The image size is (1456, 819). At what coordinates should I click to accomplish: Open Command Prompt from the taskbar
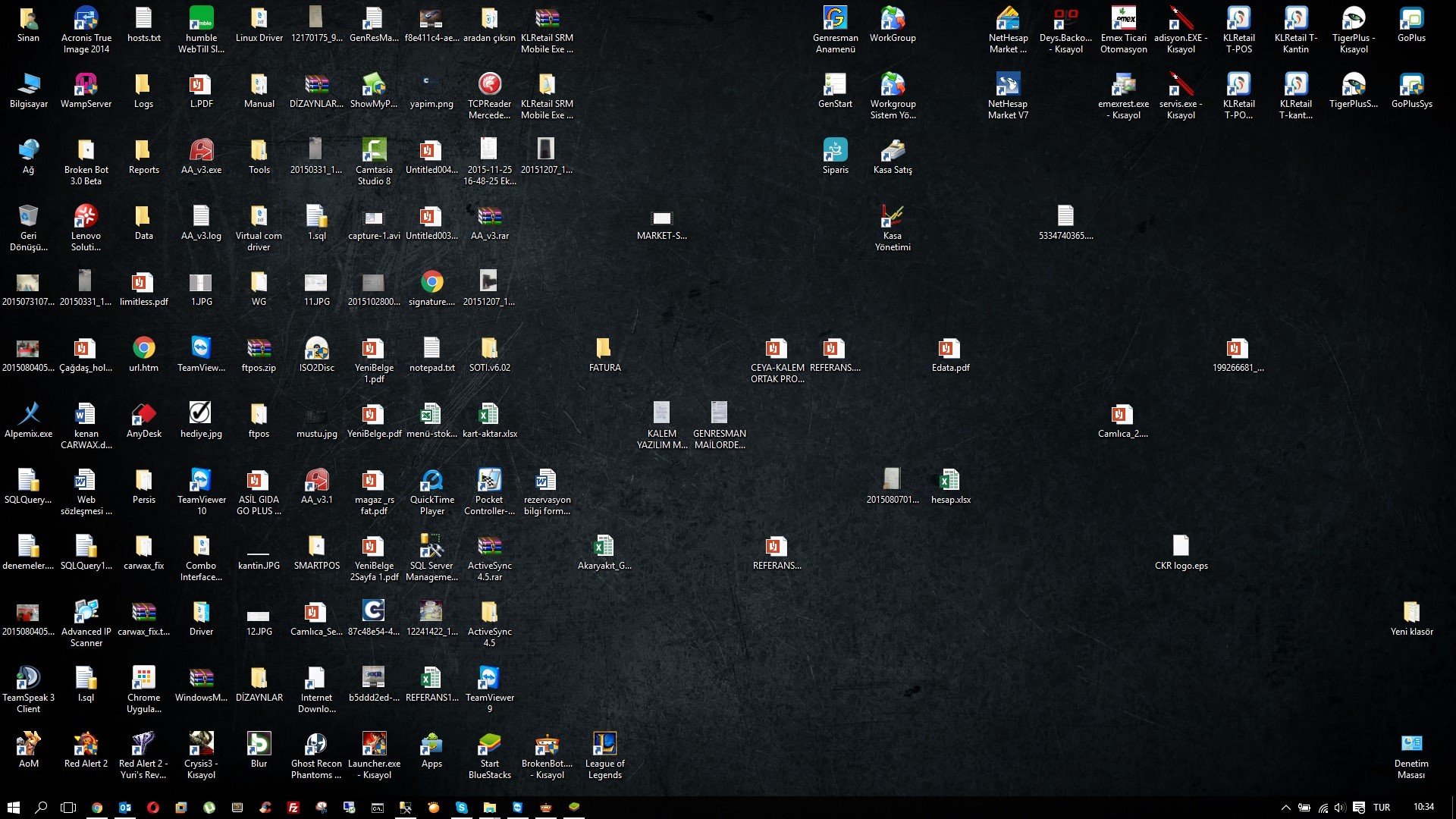tap(377, 808)
